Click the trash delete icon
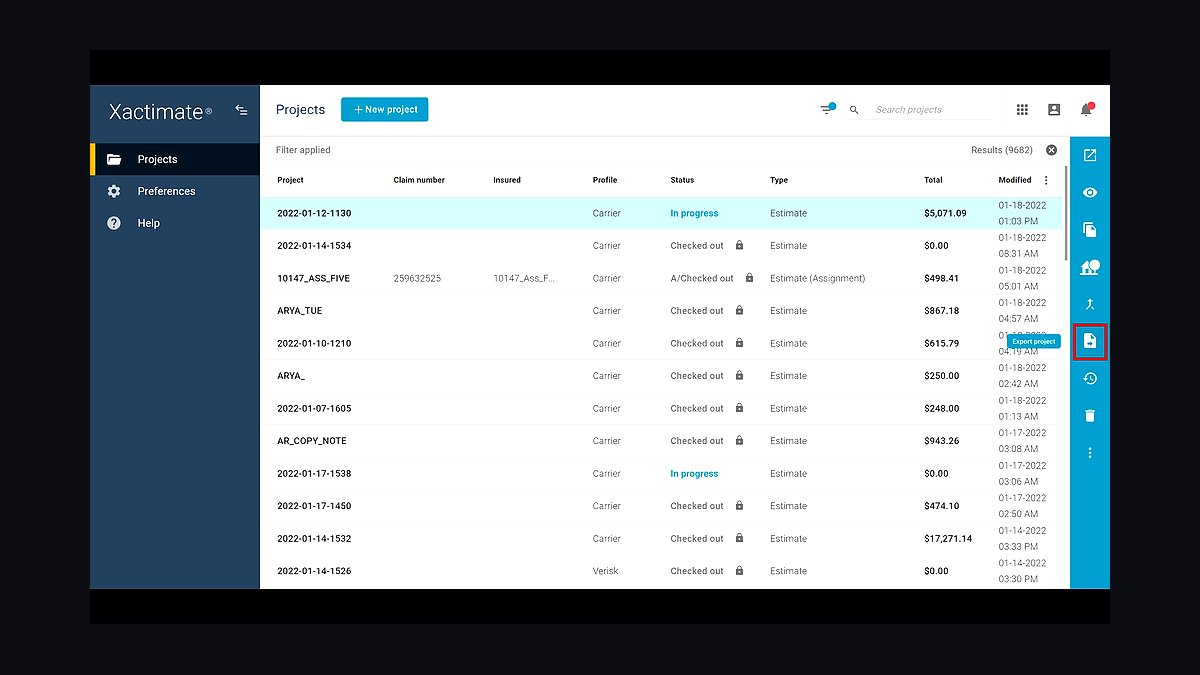This screenshot has width=1200, height=675. tap(1090, 416)
